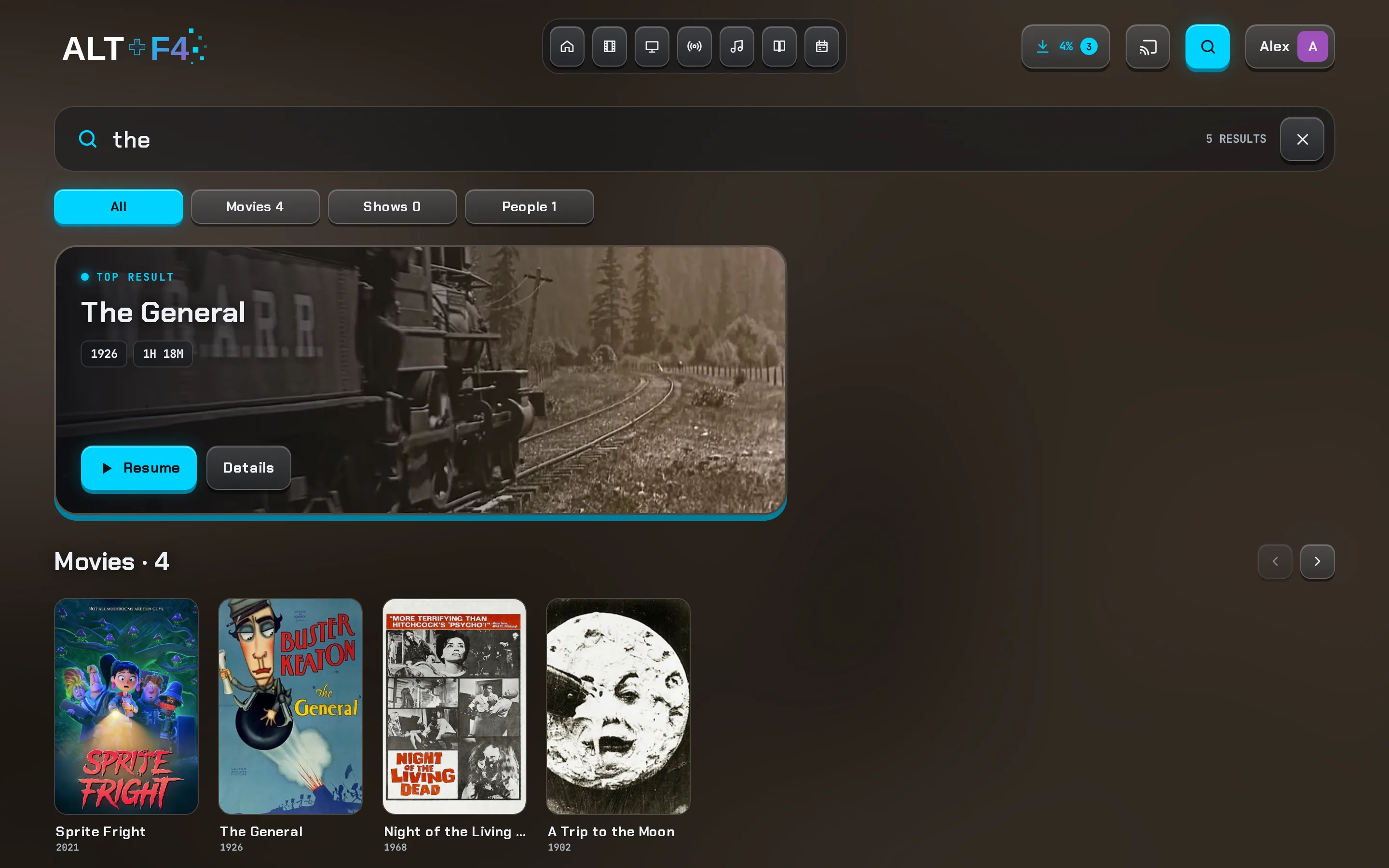This screenshot has width=1389, height=868.
Task: Show next movies with right chevron
Action: pyautogui.click(x=1317, y=561)
